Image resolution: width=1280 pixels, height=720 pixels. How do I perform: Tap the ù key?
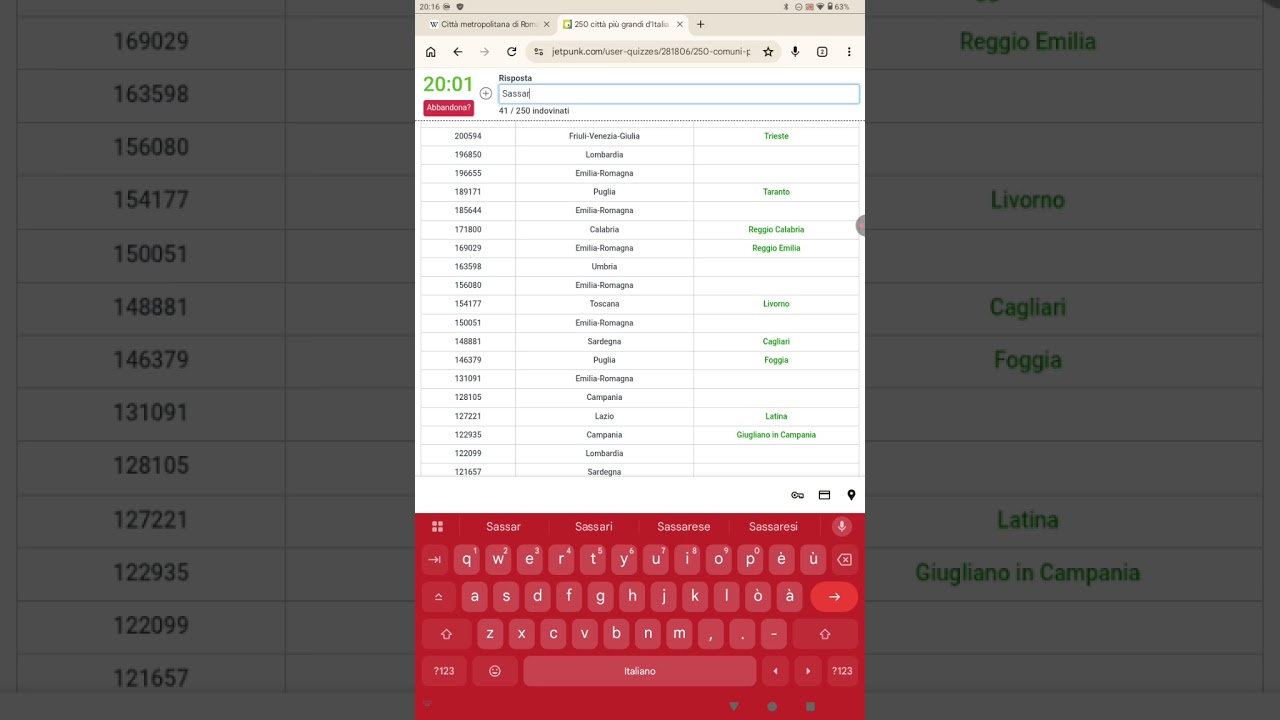(x=813, y=560)
